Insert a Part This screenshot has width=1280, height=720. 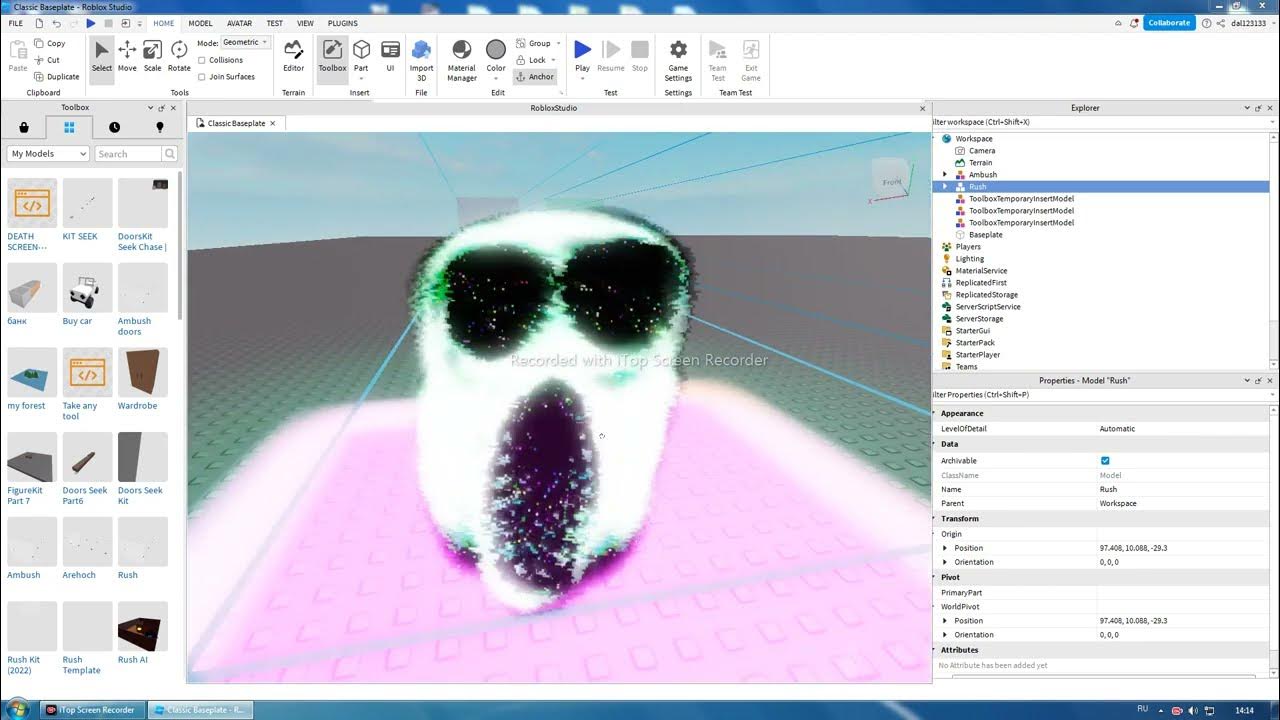point(361,56)
